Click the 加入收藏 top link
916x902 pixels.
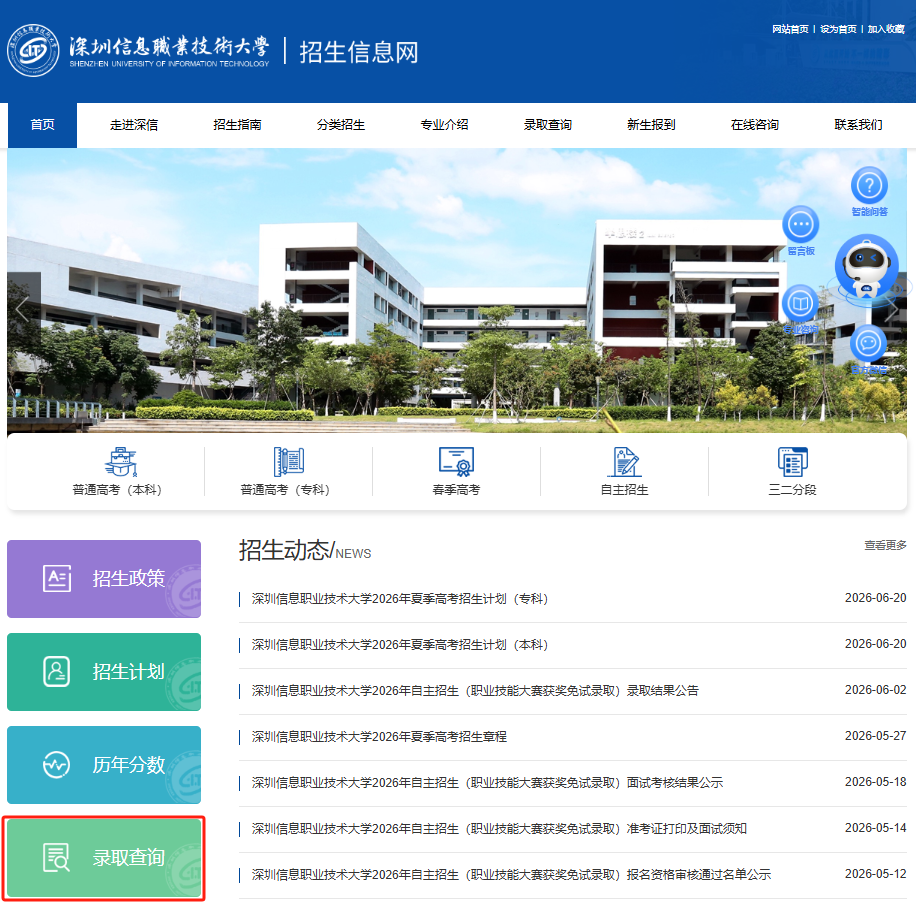(x=886, y=29)
